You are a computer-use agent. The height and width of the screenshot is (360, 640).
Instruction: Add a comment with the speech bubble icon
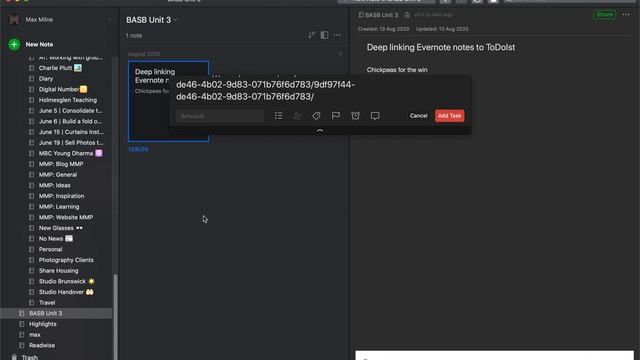pos(375,116)
